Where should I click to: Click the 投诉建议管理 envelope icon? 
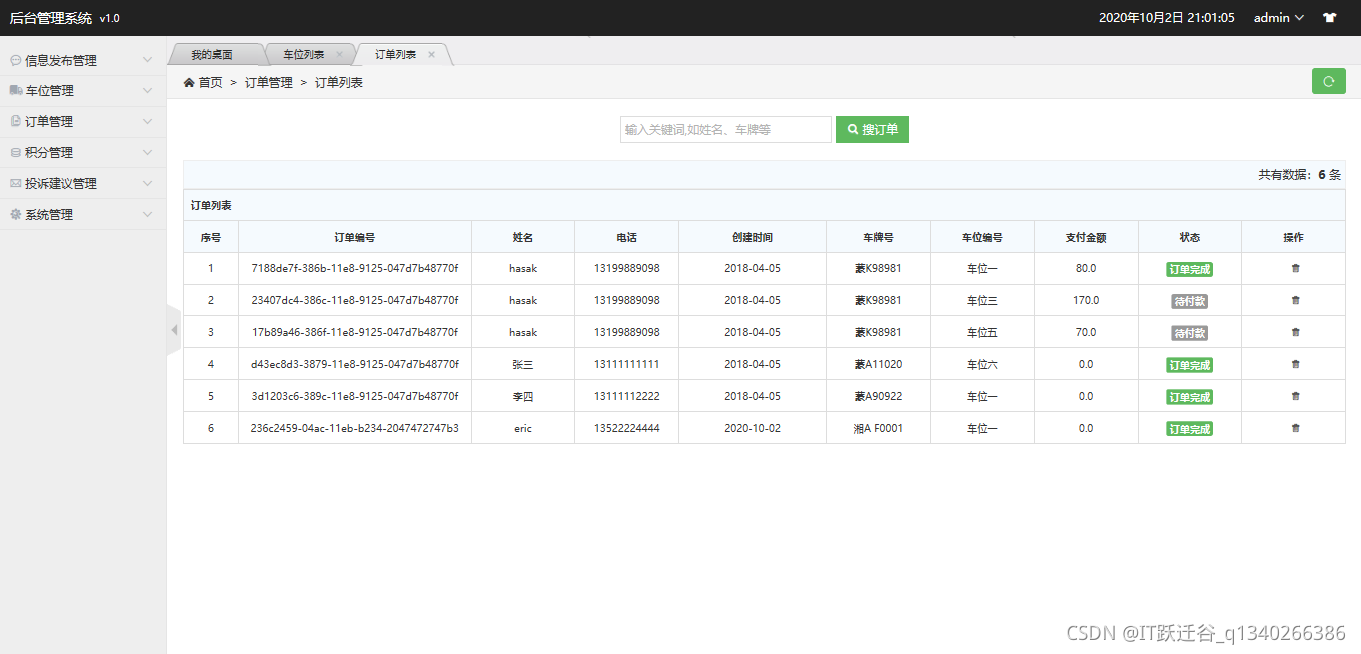coord(15,183)
